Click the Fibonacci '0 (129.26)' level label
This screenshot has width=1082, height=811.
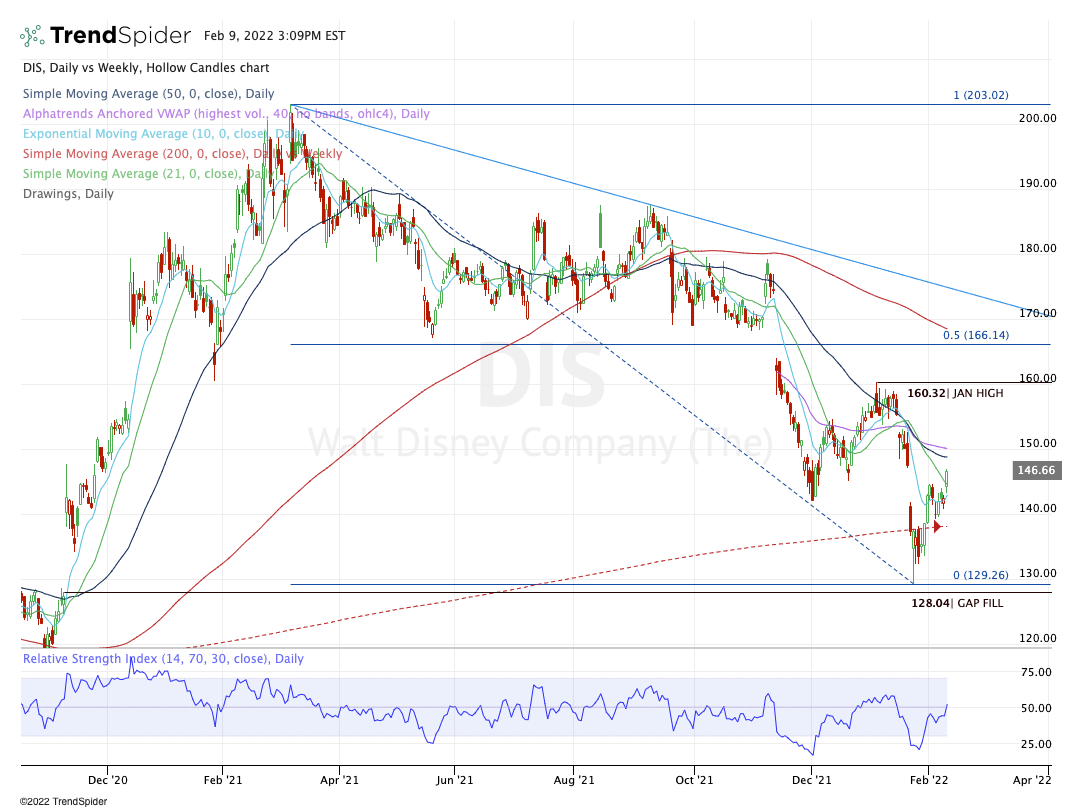coord(981,574)
